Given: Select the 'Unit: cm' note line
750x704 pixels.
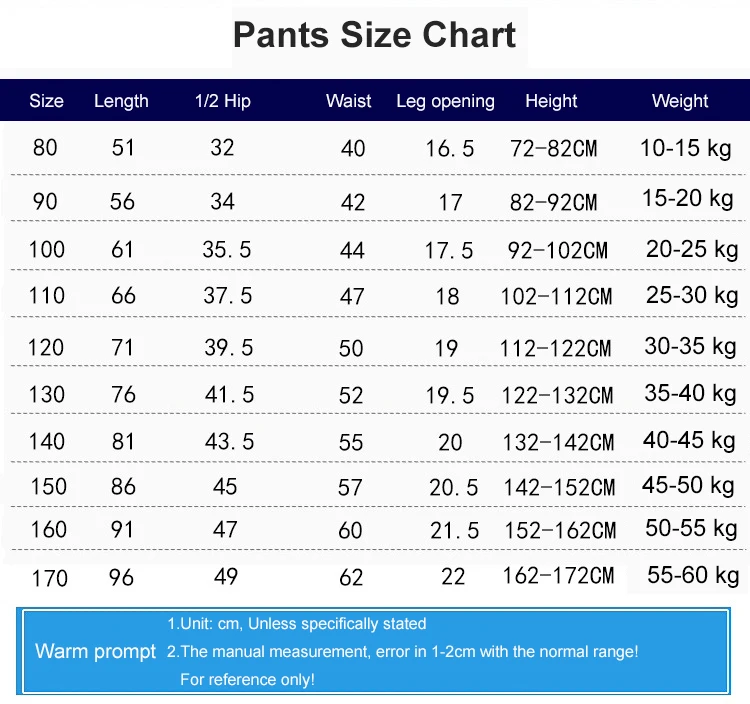Looking at the screenshot, I should pyautogui.click(x=297, y=624).
